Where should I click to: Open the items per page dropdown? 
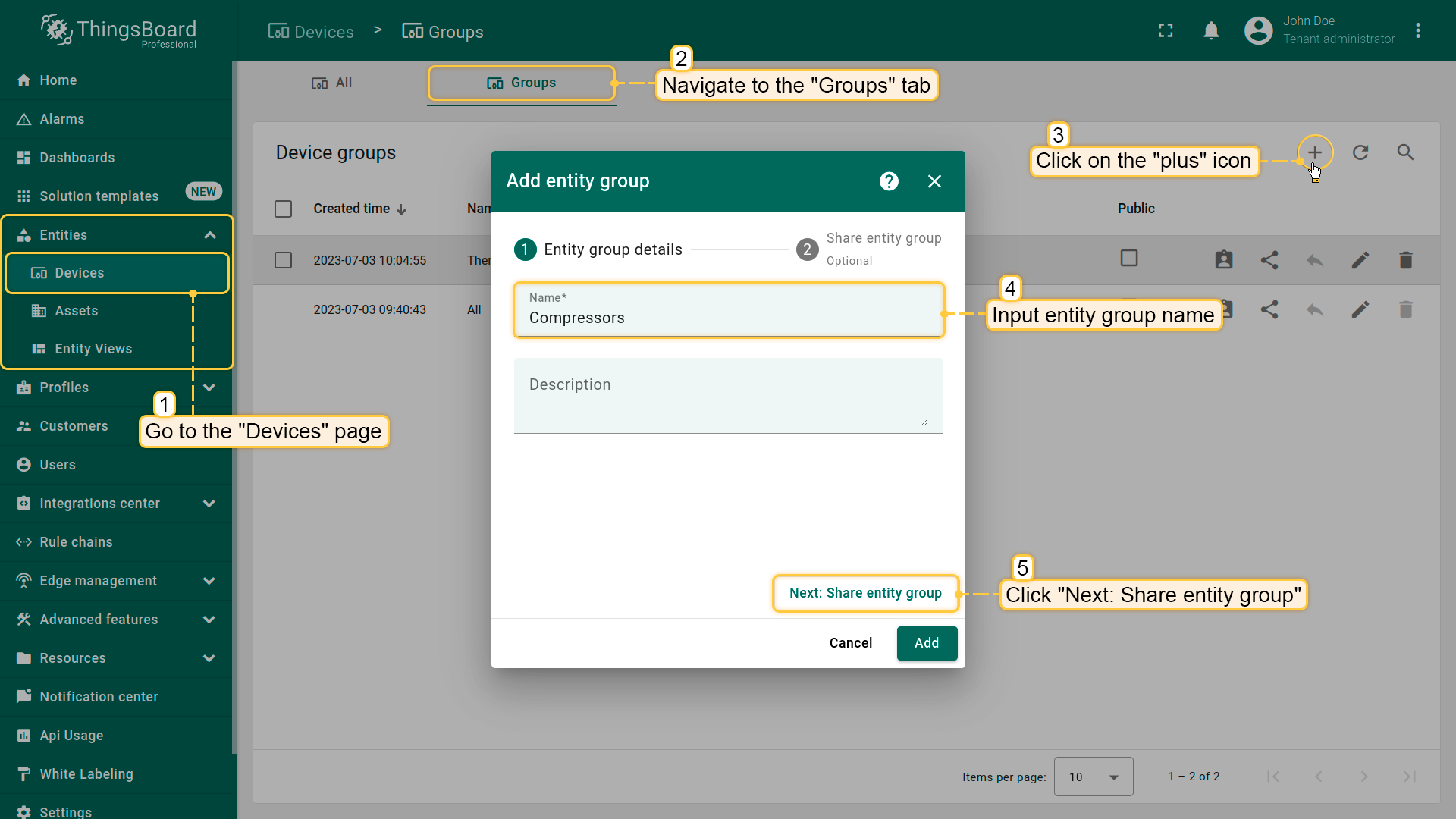(x=1093, y=777)
